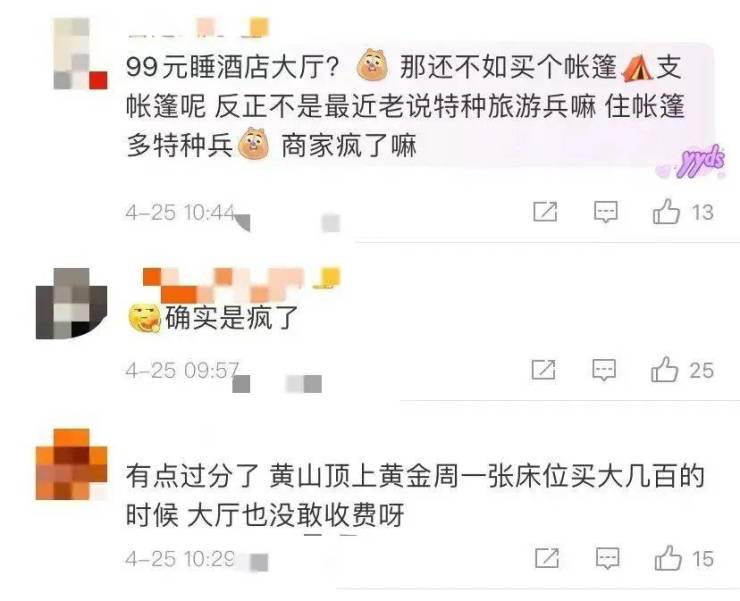Like the comment with 15 likes
740x601 pixels.
(x=668, y=558)
